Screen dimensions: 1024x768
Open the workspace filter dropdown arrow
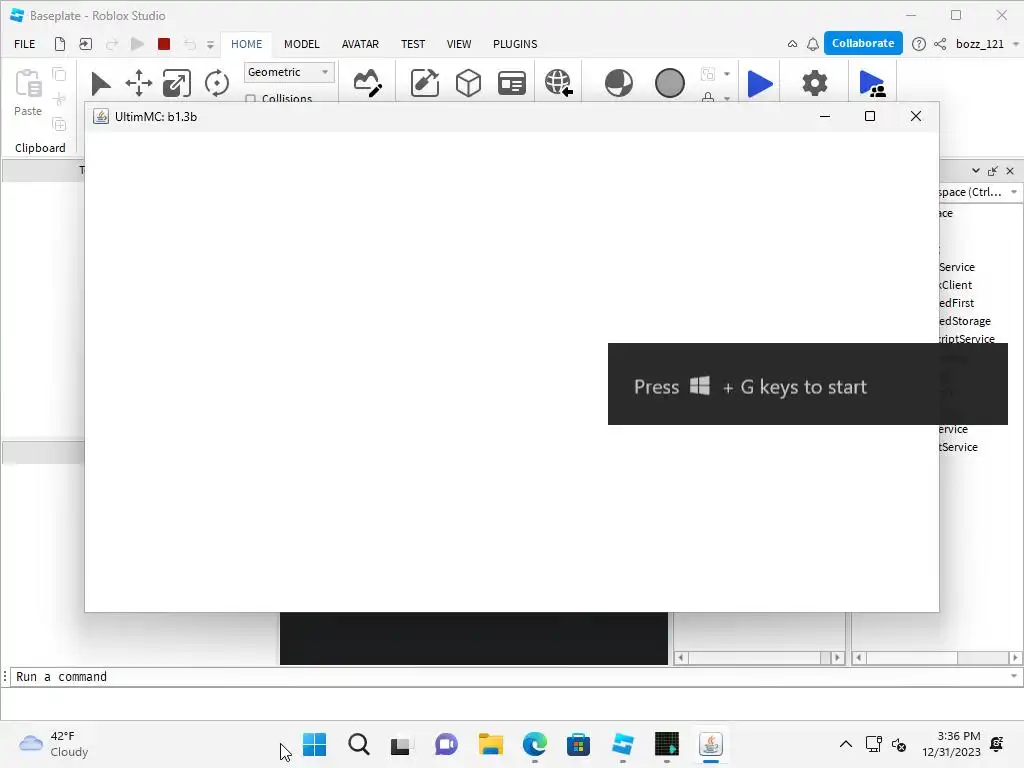[x=1014, y=192]
